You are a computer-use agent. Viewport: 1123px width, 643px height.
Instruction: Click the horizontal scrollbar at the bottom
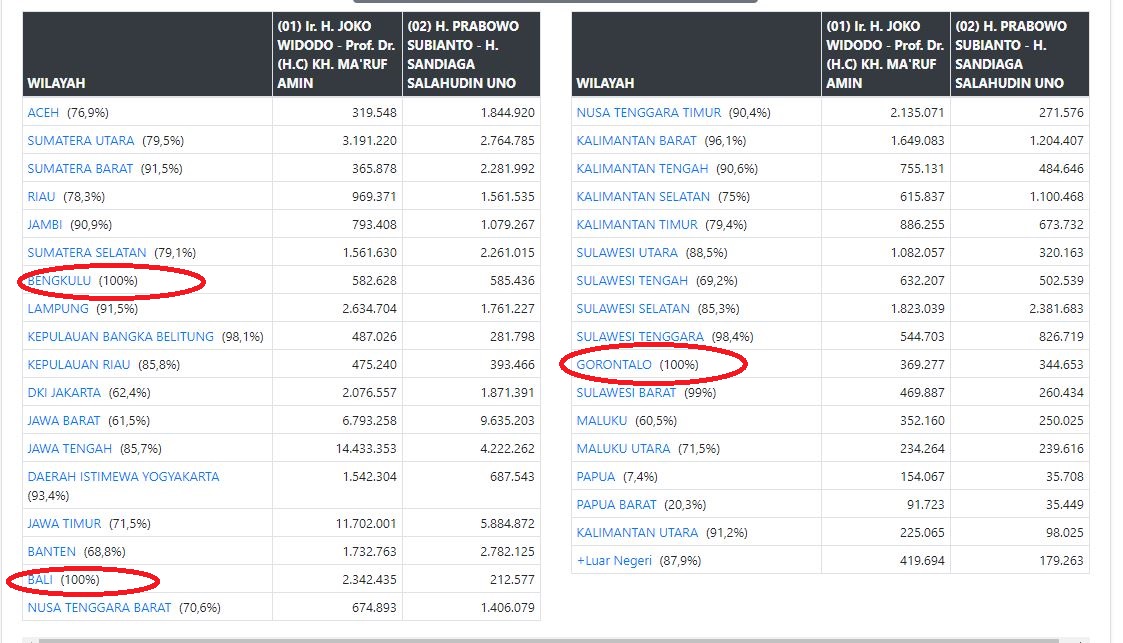click(x=550, y=639)
